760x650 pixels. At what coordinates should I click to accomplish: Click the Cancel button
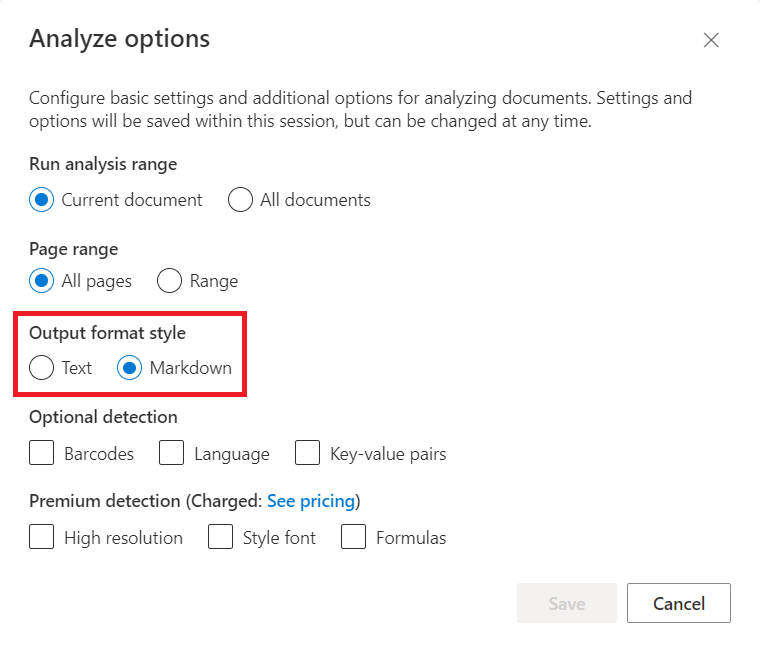pyautogui.click(x=679, y=603)
